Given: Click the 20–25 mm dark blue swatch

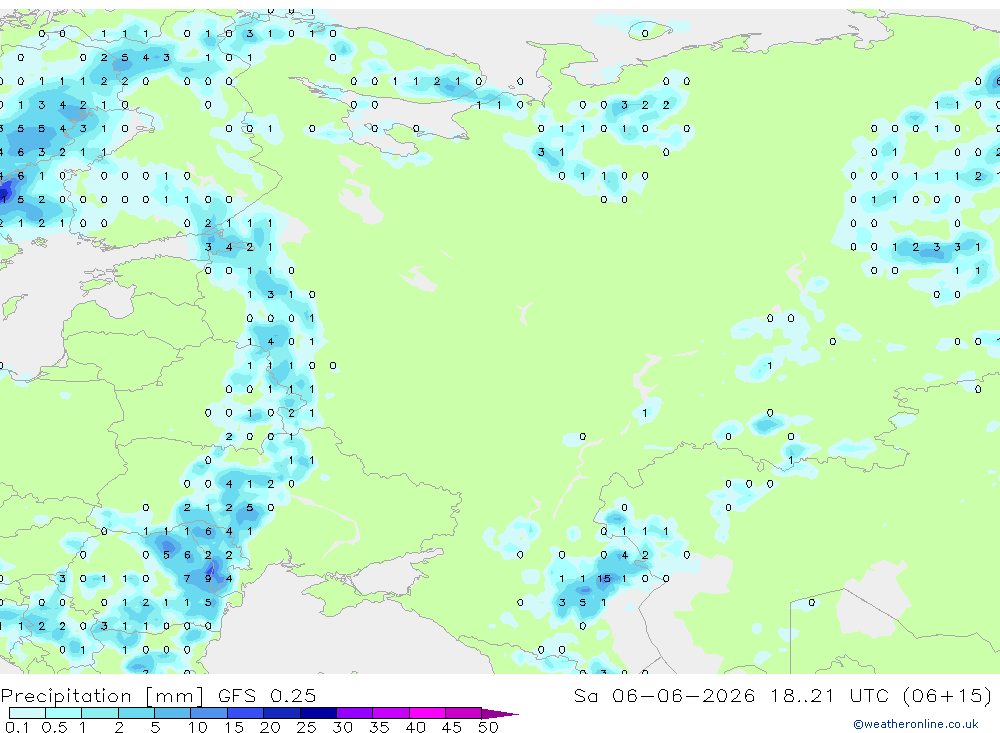Looking at the screenshot, I should pyautogui.click(x=282, y=713).
